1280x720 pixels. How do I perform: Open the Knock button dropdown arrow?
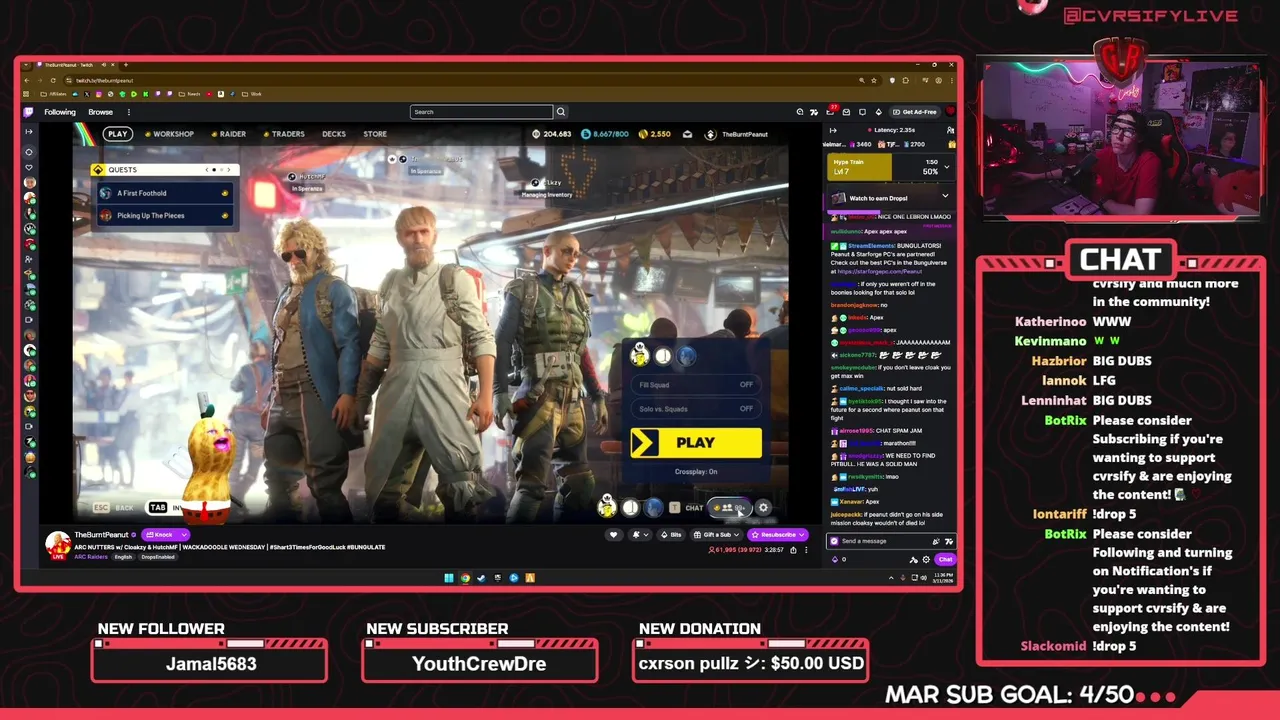(x=184, y=535)
